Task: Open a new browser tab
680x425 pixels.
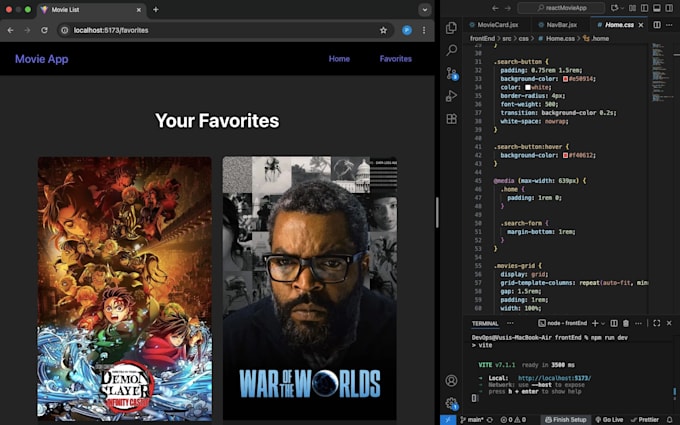Action: 156,9
